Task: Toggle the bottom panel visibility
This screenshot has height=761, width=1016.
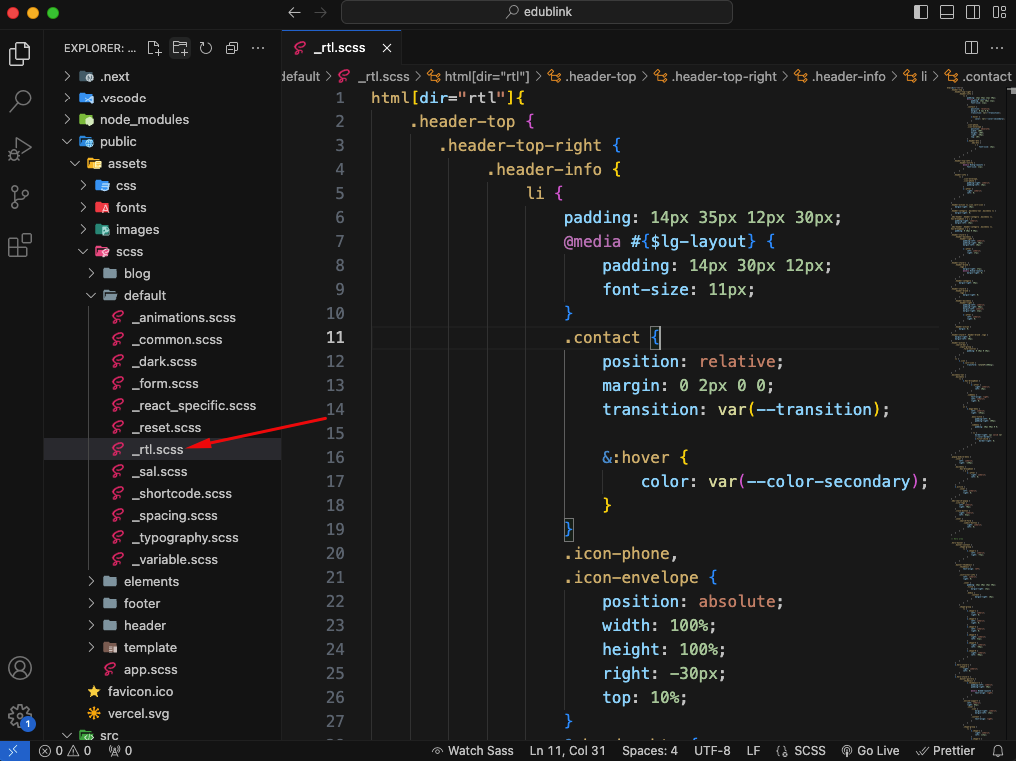Action: [x=947, y=12]
